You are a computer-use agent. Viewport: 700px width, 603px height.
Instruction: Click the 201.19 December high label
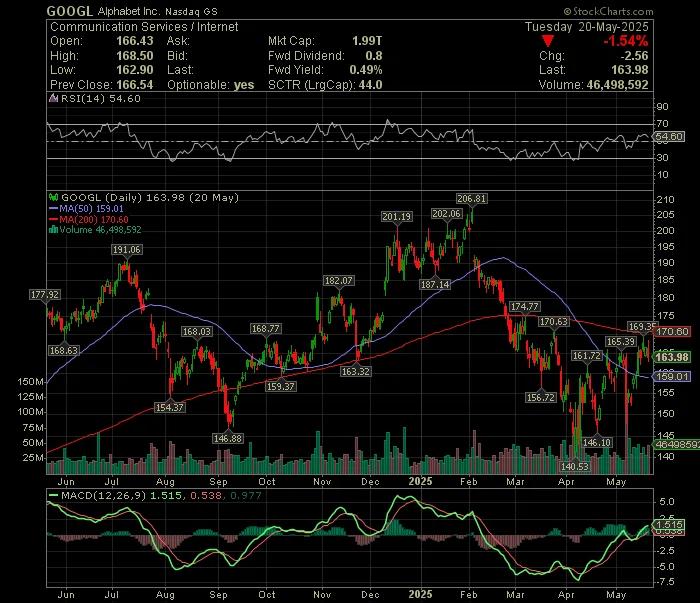pyautogui.click(x=396, y=216)
